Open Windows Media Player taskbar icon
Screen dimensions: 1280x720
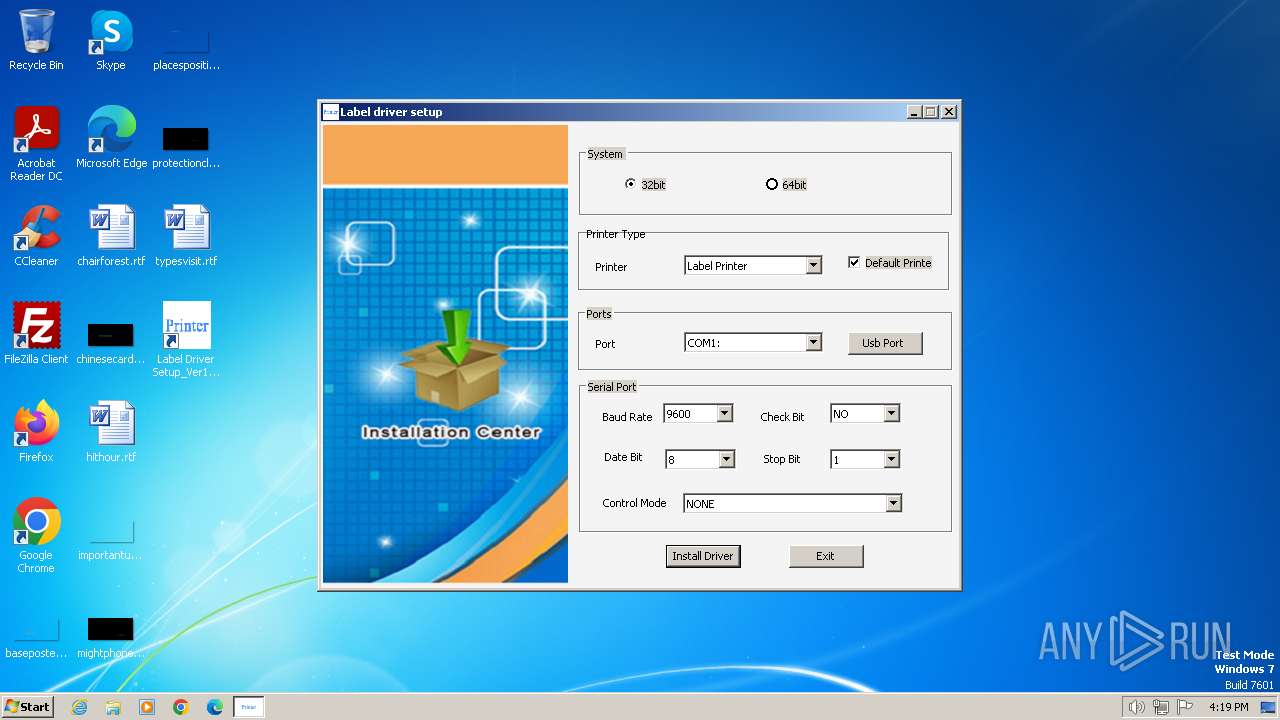pyautogui.click(x=147, y=707)
